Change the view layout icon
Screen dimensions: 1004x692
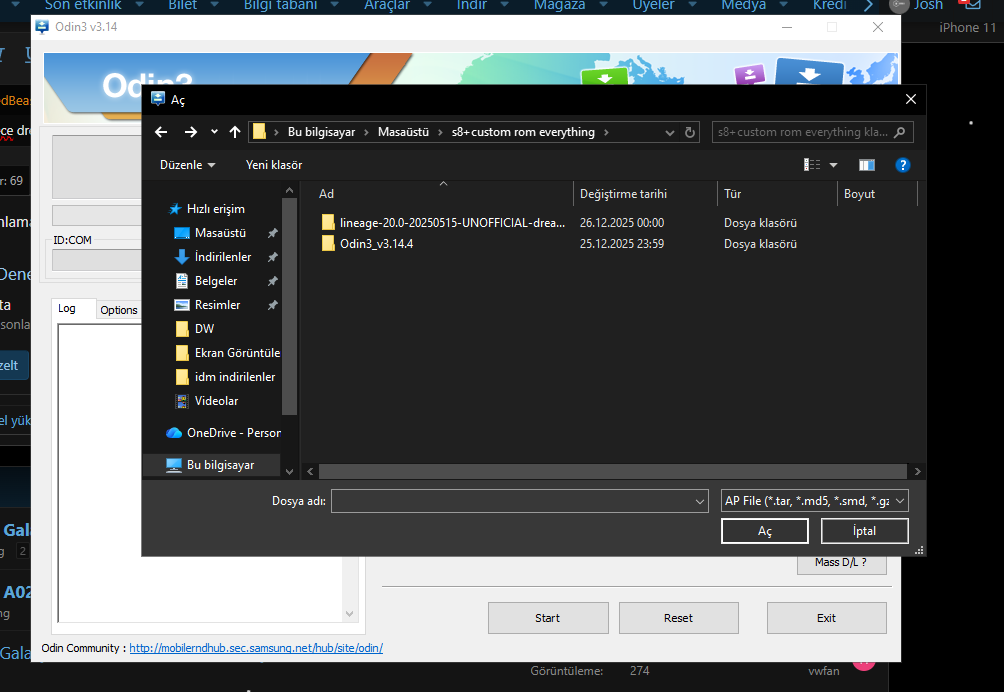812,165
